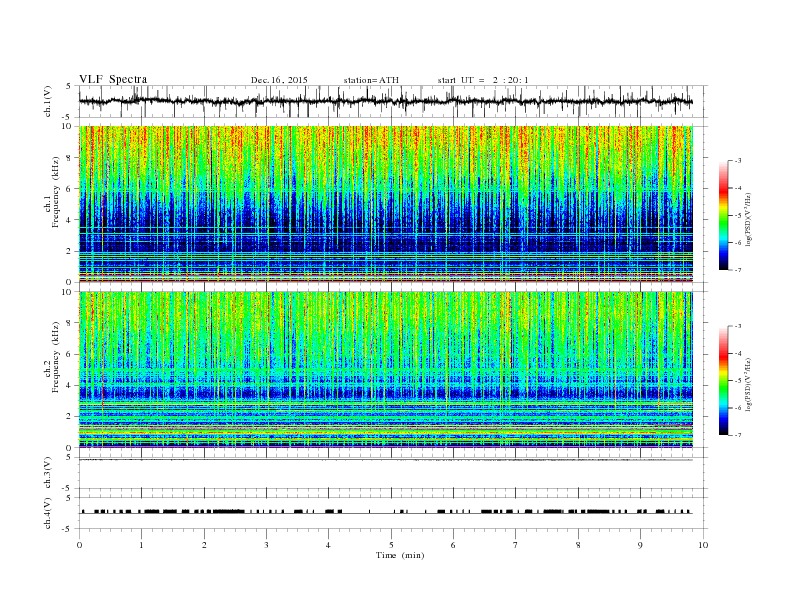This screenshot has height=612, width=792.
Task: Click the ch.3 voltage trace panel
Action: coord(393,473)
